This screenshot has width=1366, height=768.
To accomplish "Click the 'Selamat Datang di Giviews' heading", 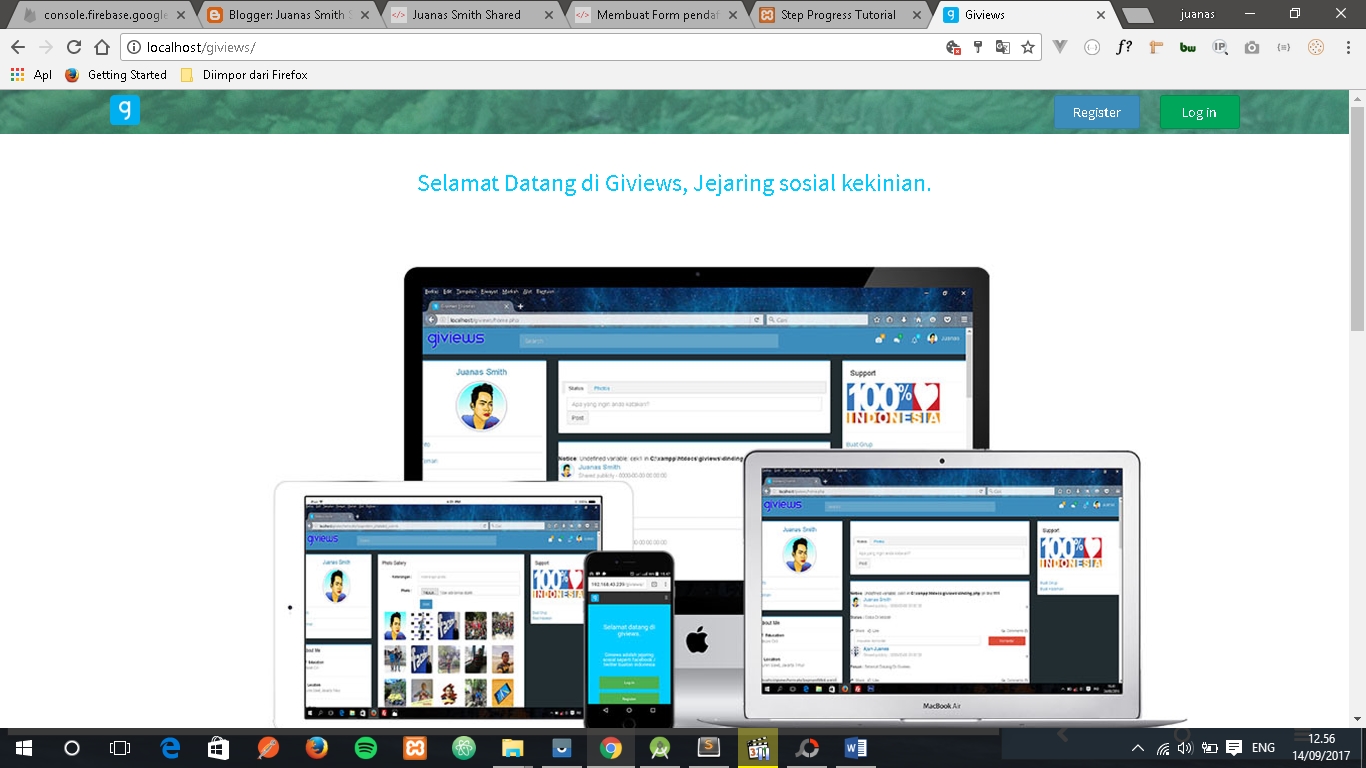I will [674, 184].
